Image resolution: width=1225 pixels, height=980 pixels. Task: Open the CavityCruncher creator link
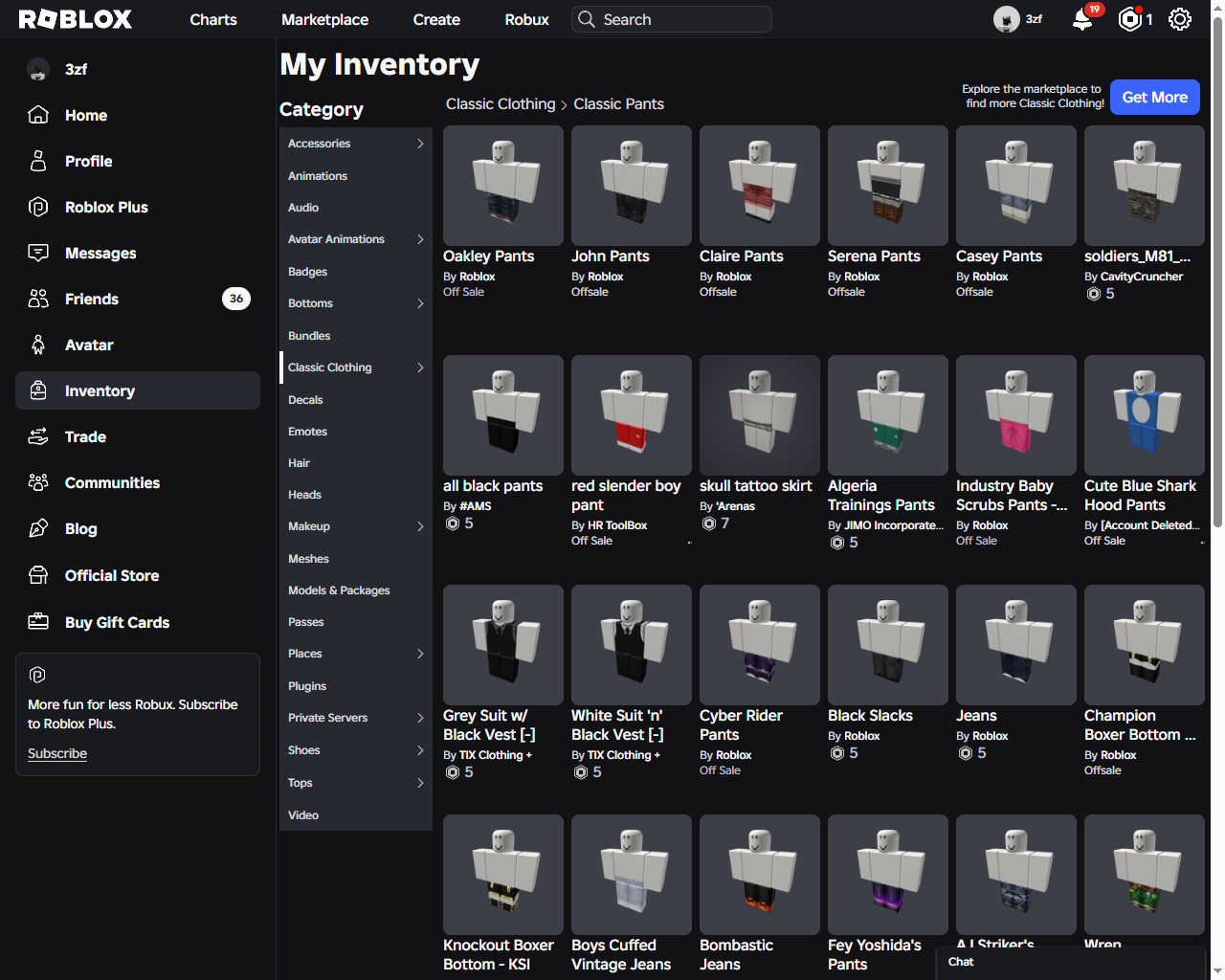coord(1142,277)
